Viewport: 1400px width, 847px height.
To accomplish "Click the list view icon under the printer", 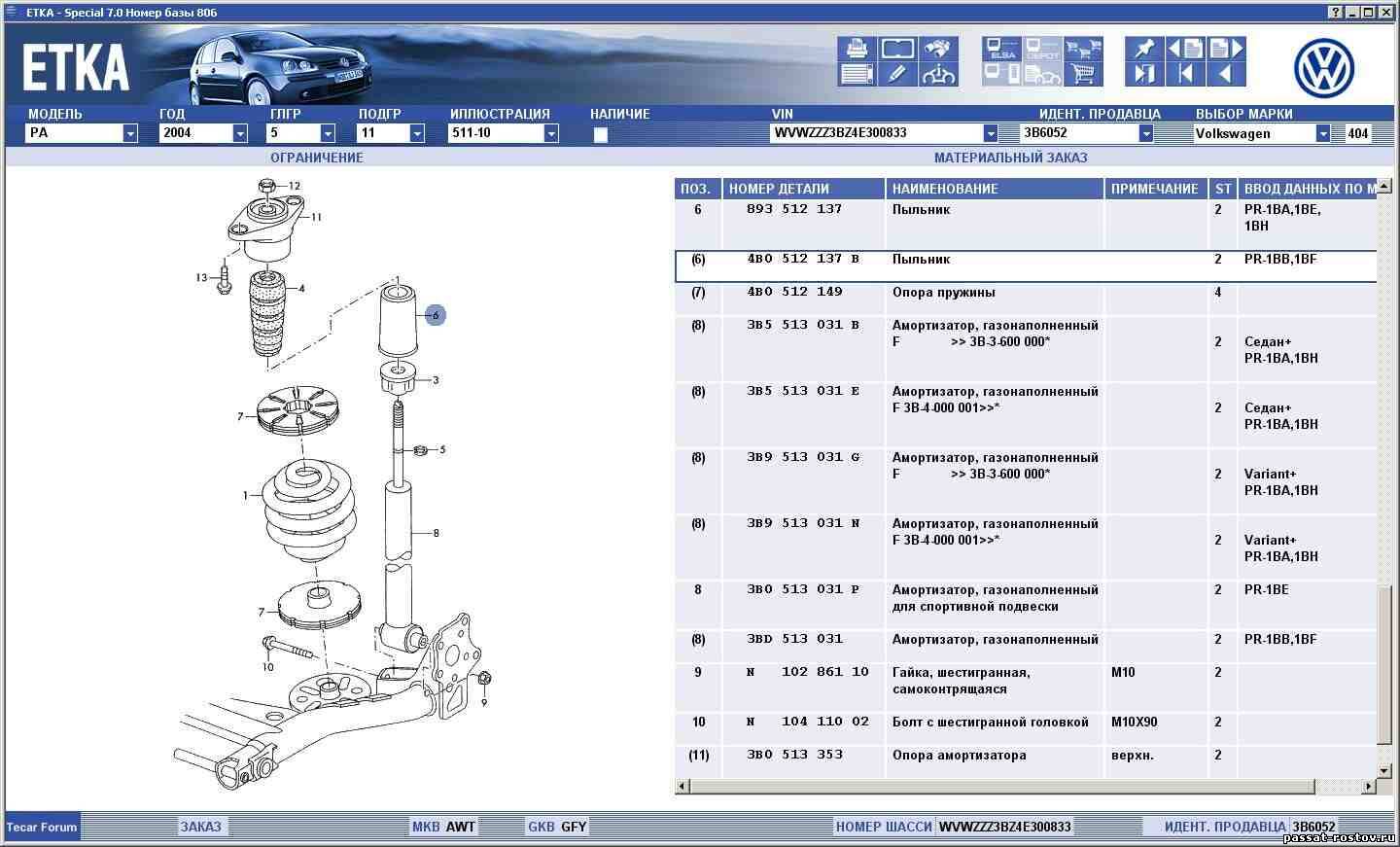I will 857,74.
